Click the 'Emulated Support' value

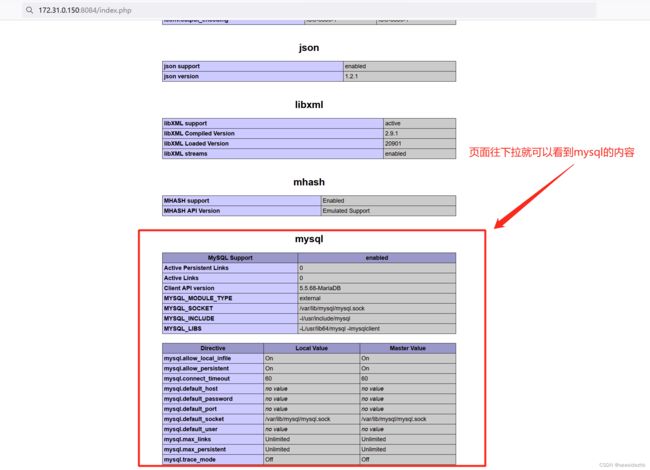388,211
